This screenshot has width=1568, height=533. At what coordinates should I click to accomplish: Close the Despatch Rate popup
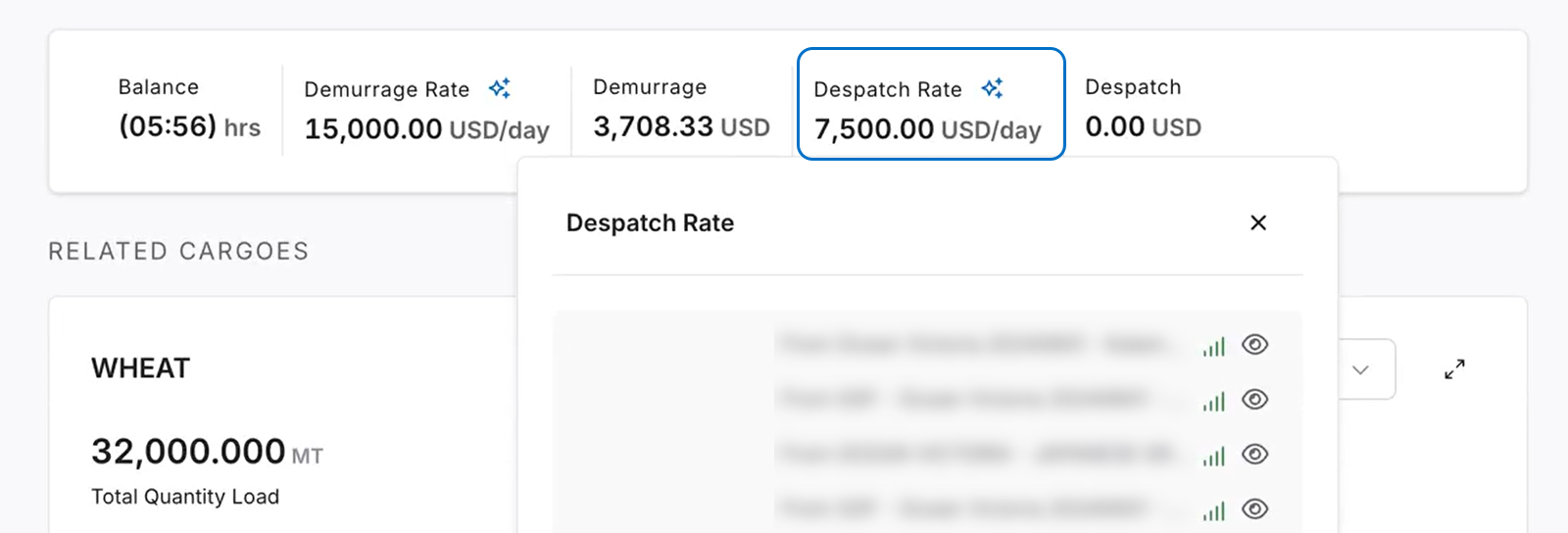click(x=1258, y=222)
